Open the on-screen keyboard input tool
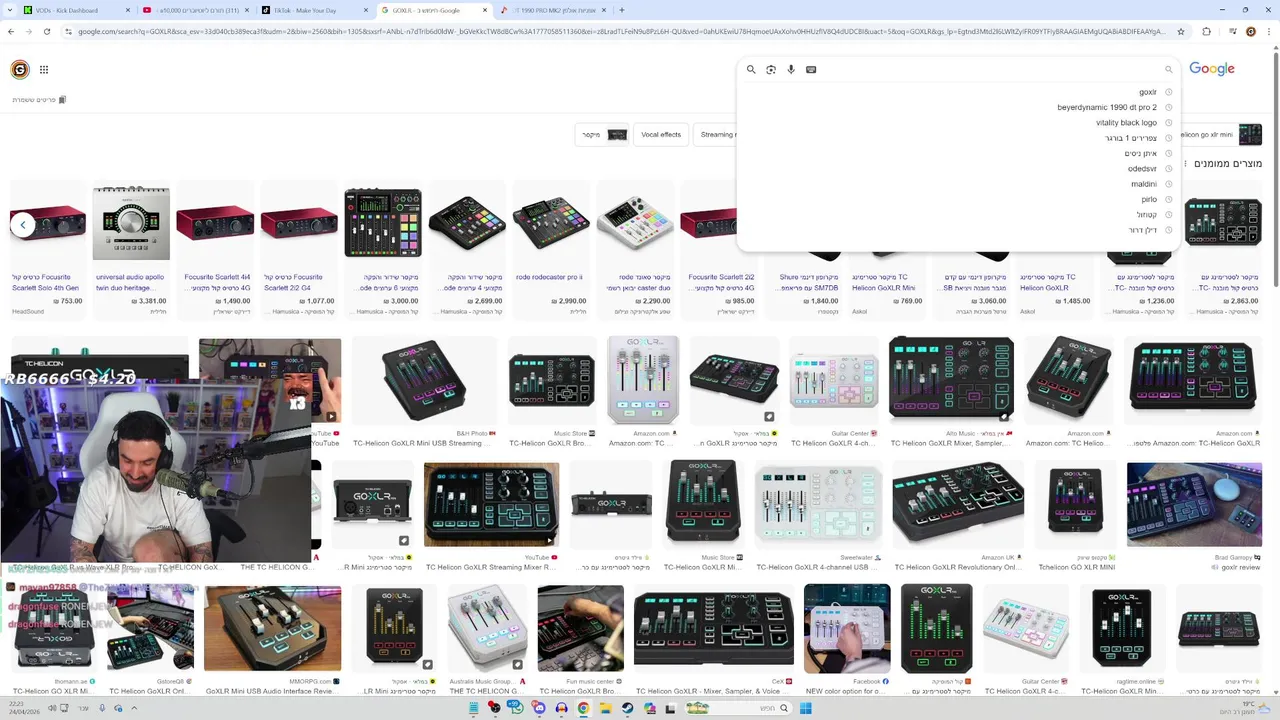This screenshot has width=1280, height=720. pos(811,70)
